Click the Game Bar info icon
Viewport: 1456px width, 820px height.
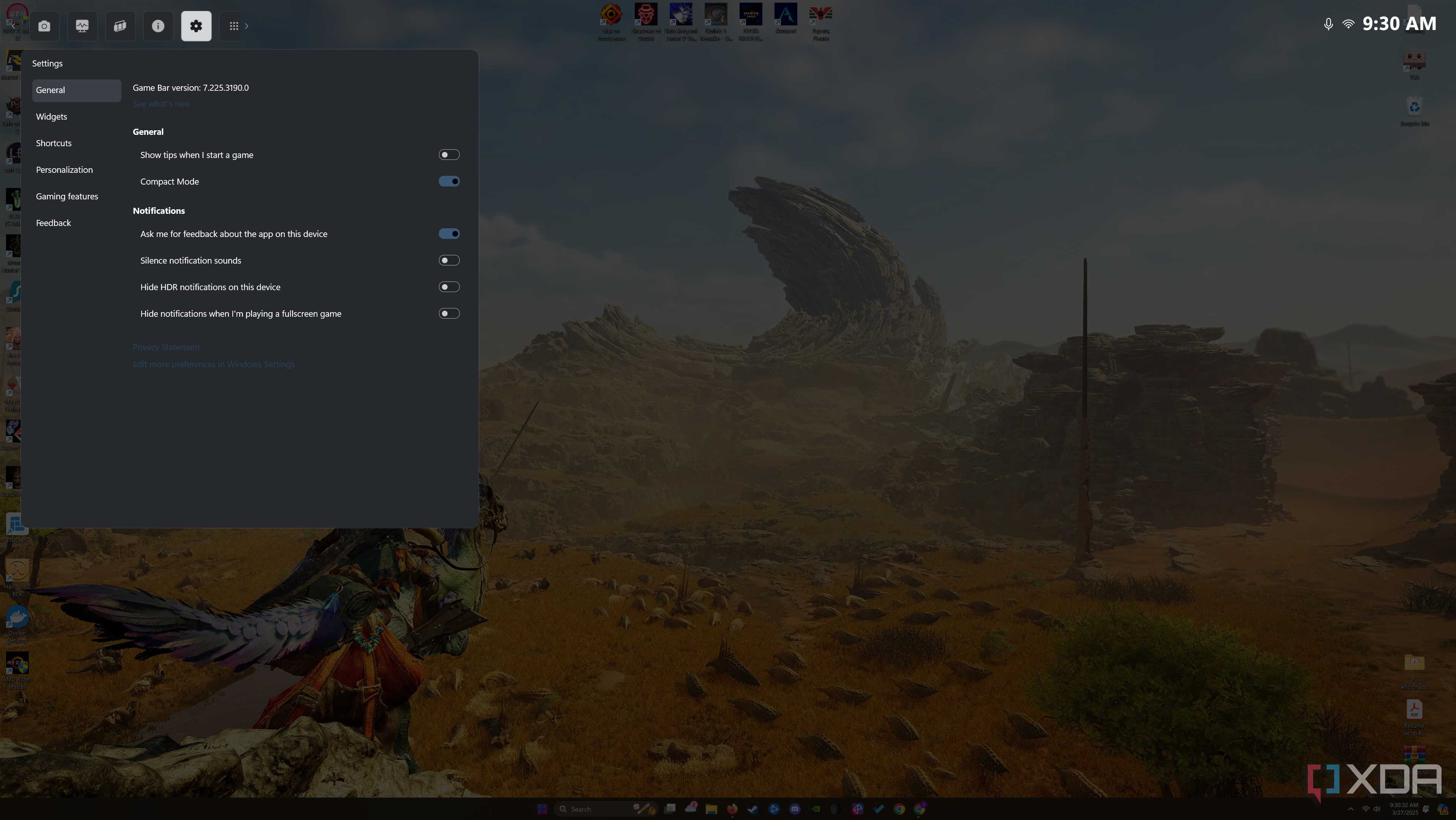pyautogui.click(x=158, y=26)
